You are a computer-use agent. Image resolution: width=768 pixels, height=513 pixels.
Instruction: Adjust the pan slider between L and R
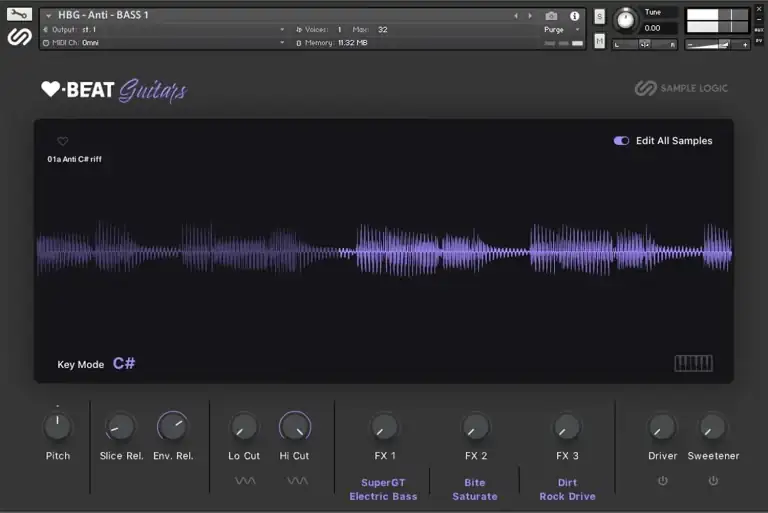(645, 45)
